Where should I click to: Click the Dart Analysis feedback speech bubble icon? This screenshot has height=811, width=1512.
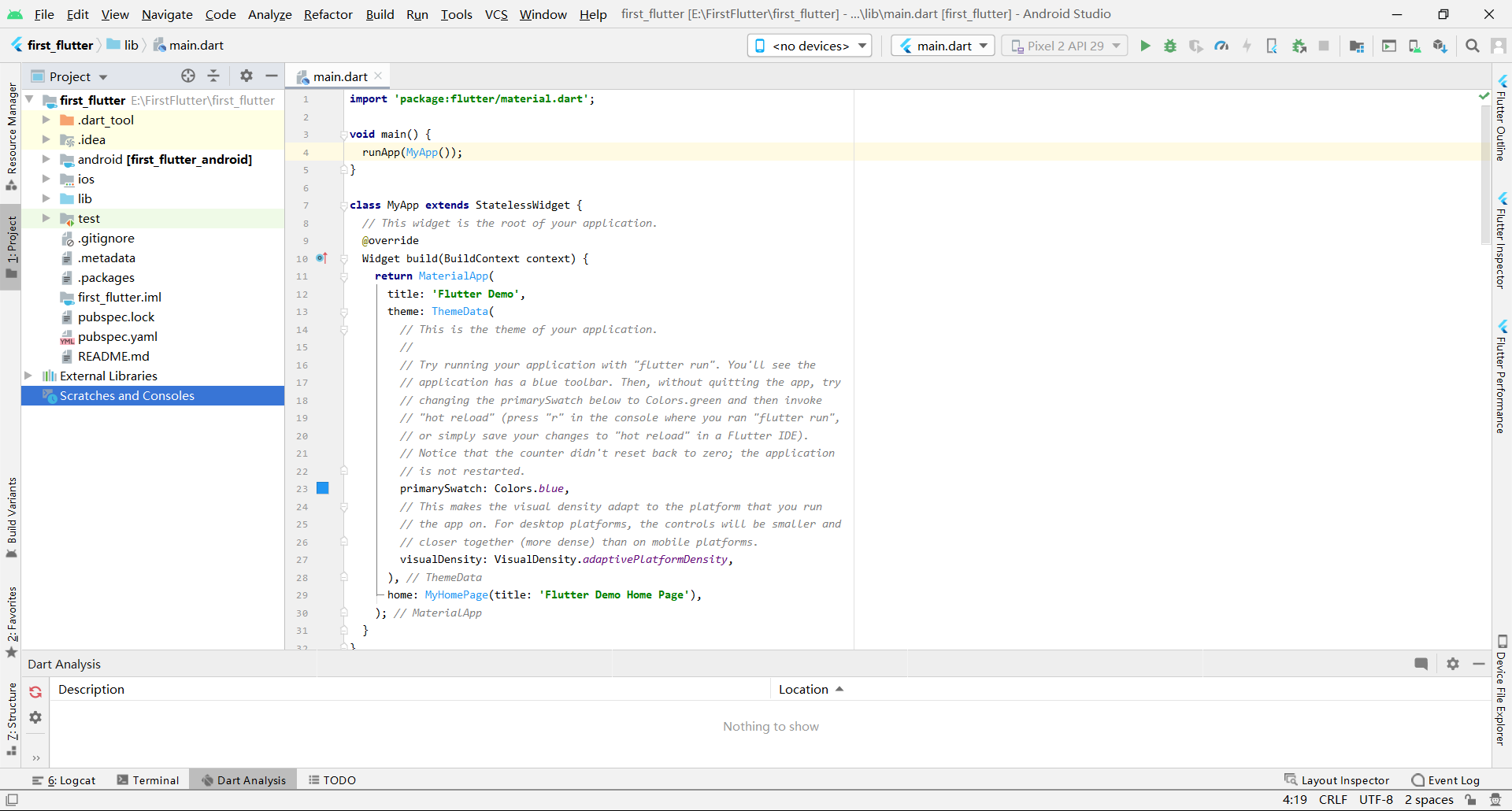click(x=1421, y=664)
